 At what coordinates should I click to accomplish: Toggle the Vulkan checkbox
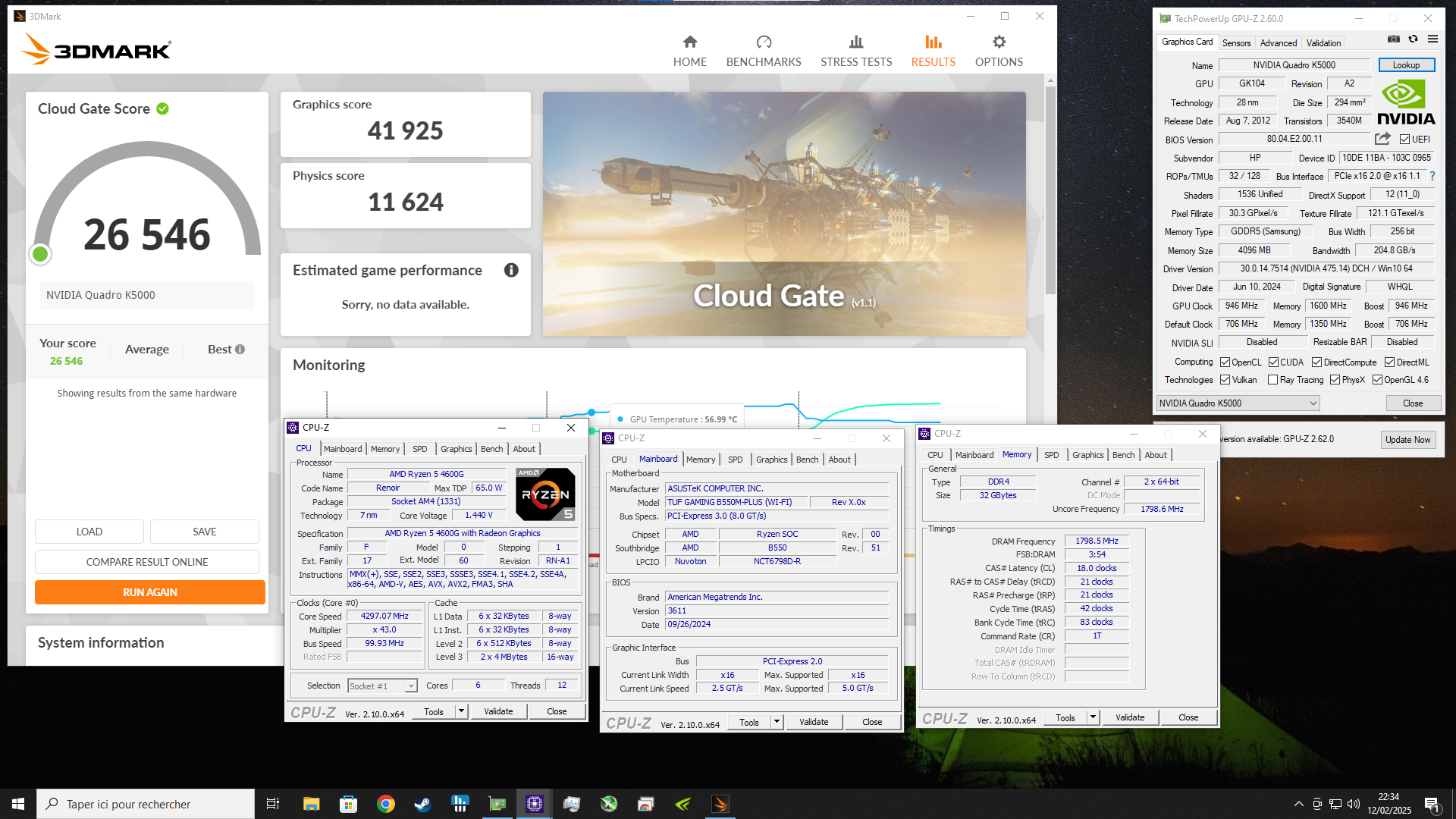(1225, 380)
